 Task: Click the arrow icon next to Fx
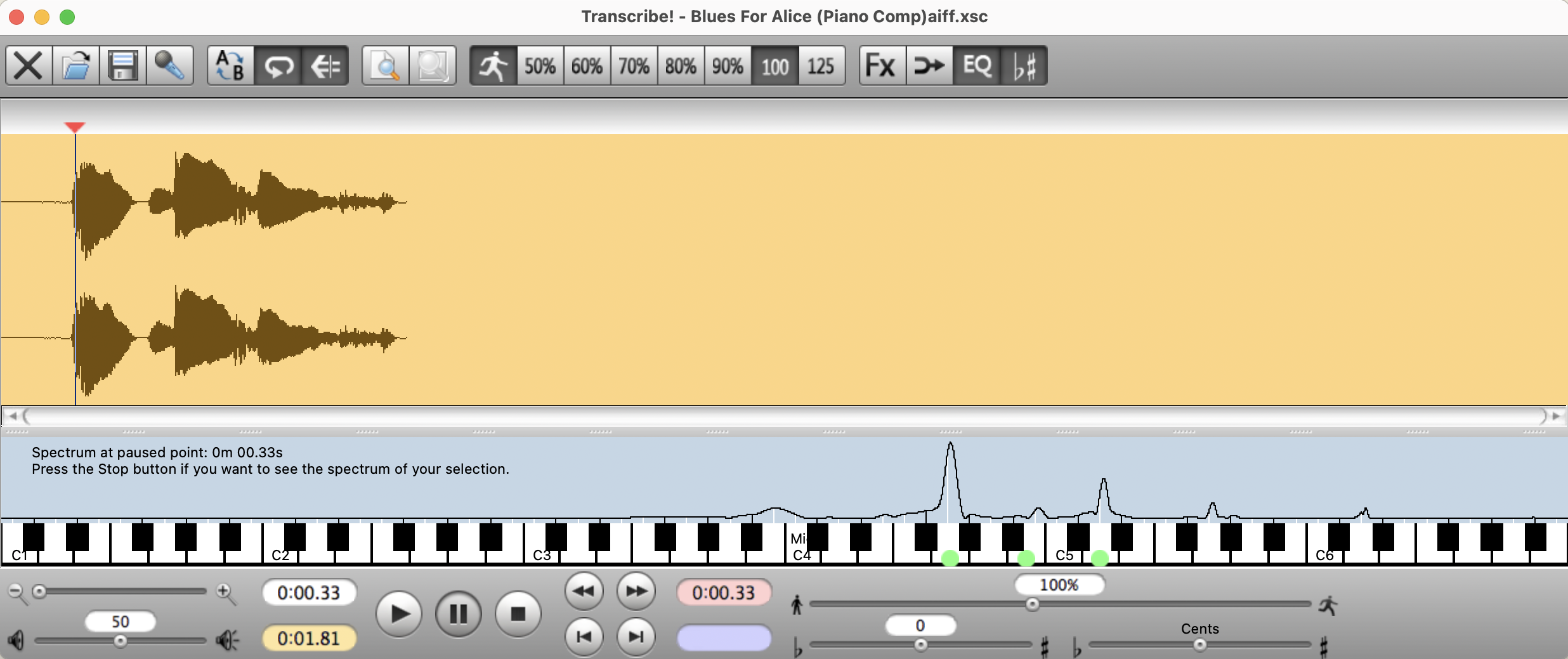(x=930, y=65)
